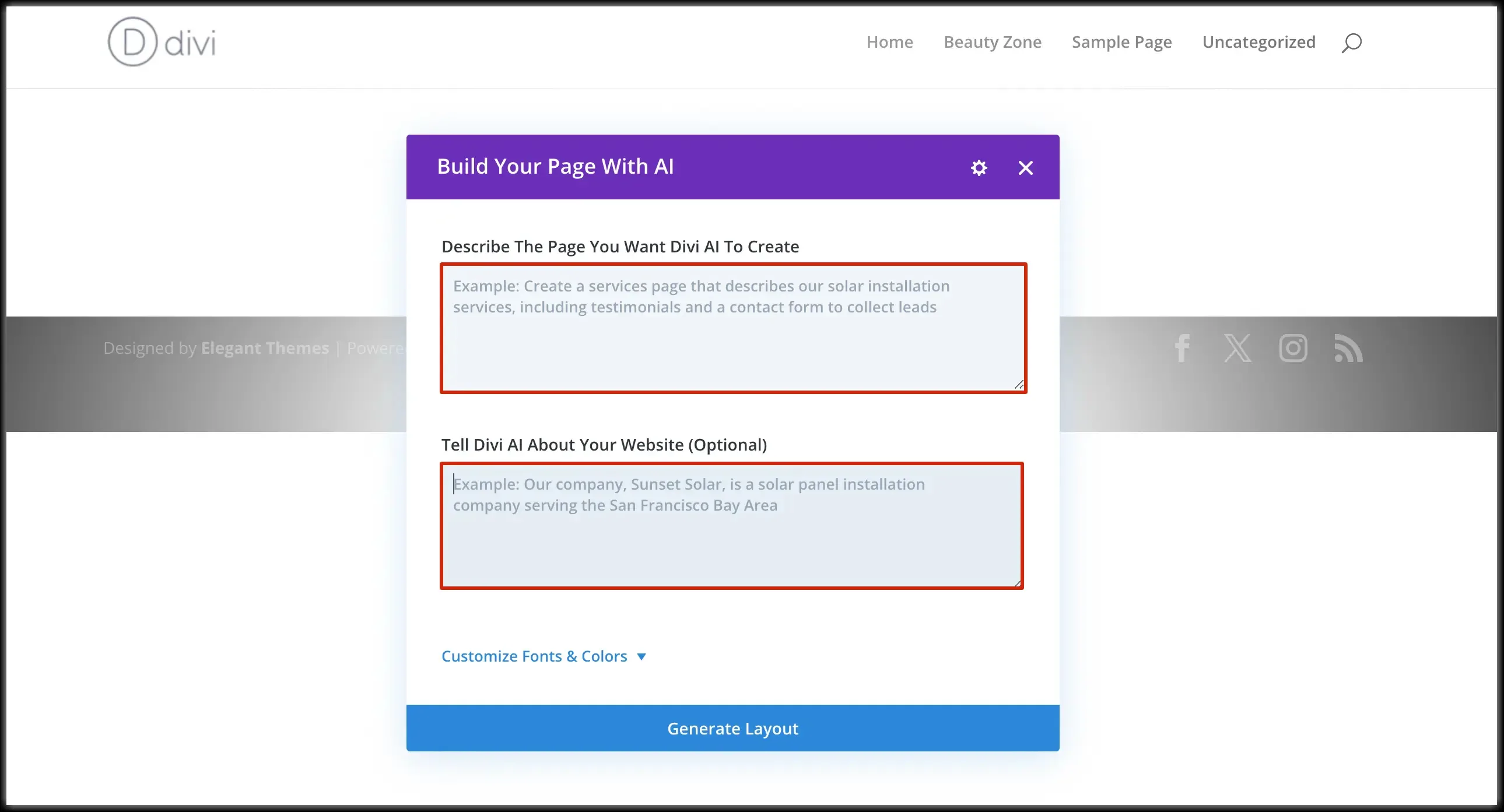Image resolution: width=1504 pixels, height=812 pixels.
Task: Click the Build Your Page With AI title
Action: (x=555, y=167)
